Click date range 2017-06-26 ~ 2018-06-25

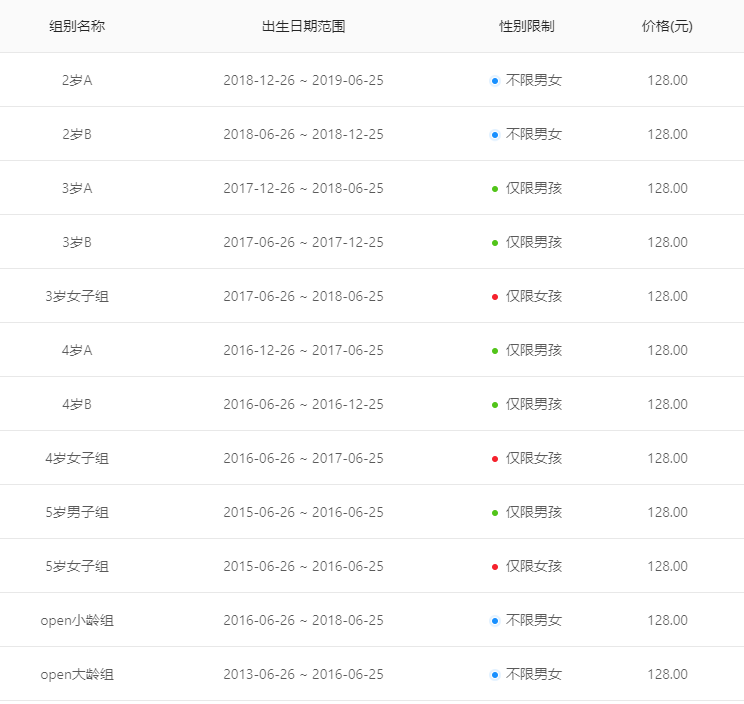click(x=304, y=296)
